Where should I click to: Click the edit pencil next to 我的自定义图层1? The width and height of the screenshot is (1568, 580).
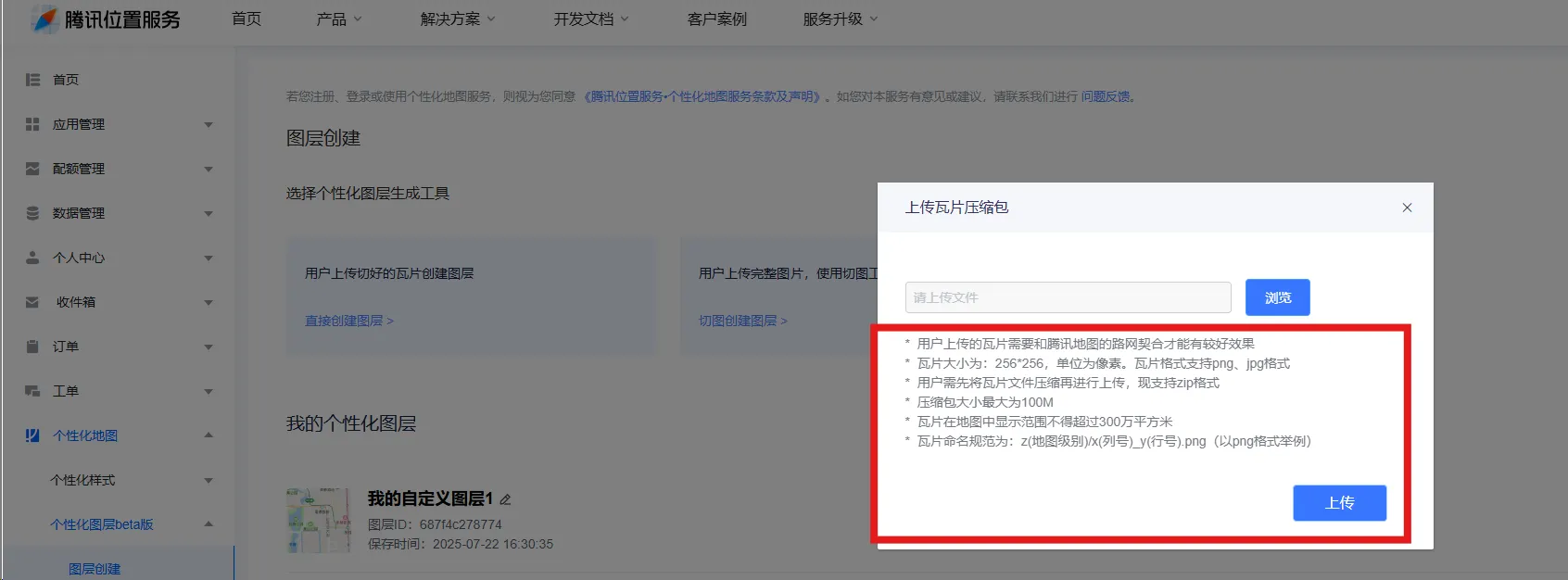(x=506, y=499)
